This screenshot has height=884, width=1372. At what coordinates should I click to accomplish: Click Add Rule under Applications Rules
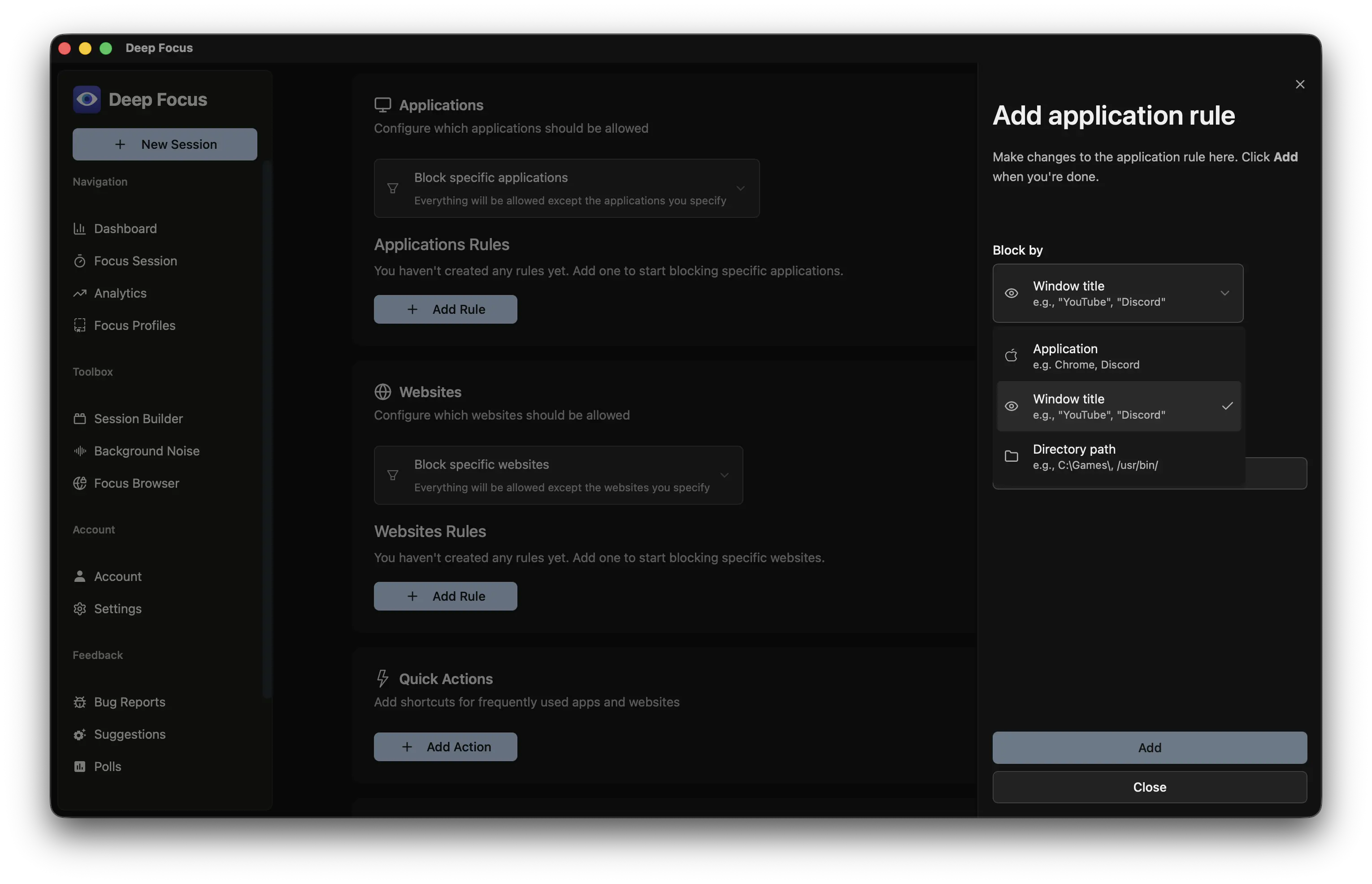click(445, 309)
